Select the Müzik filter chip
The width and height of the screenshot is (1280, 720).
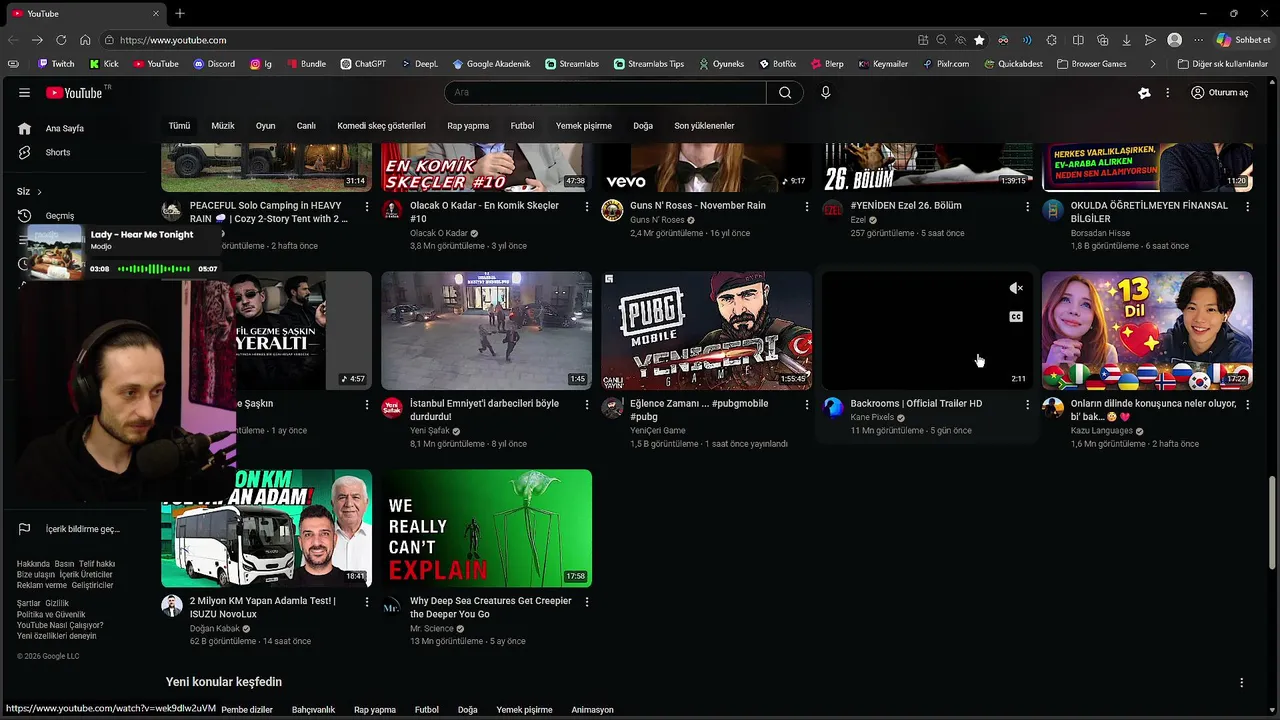pyautogui.click(x=223, y=126)
